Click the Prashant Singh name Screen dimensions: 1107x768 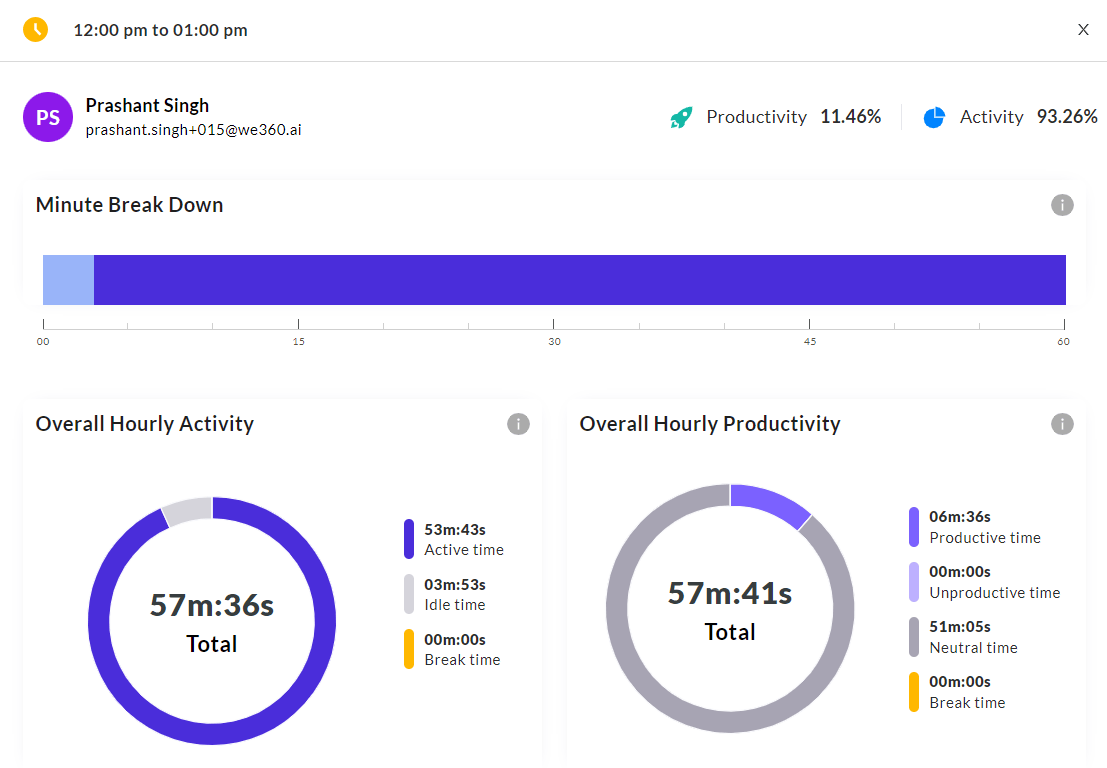pyautogui.click(x=147, y=105)
